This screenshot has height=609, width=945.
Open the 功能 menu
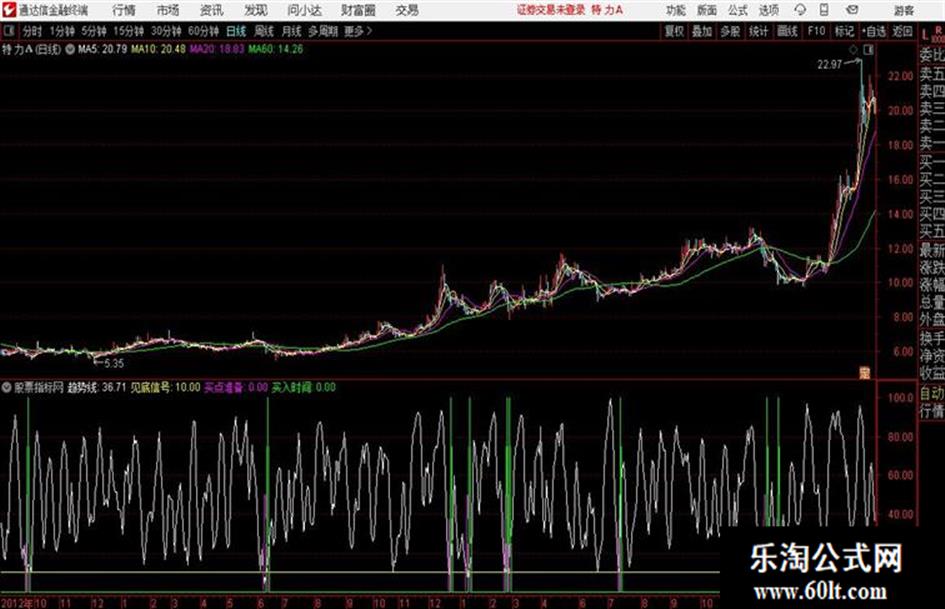[x=676, y=10]
